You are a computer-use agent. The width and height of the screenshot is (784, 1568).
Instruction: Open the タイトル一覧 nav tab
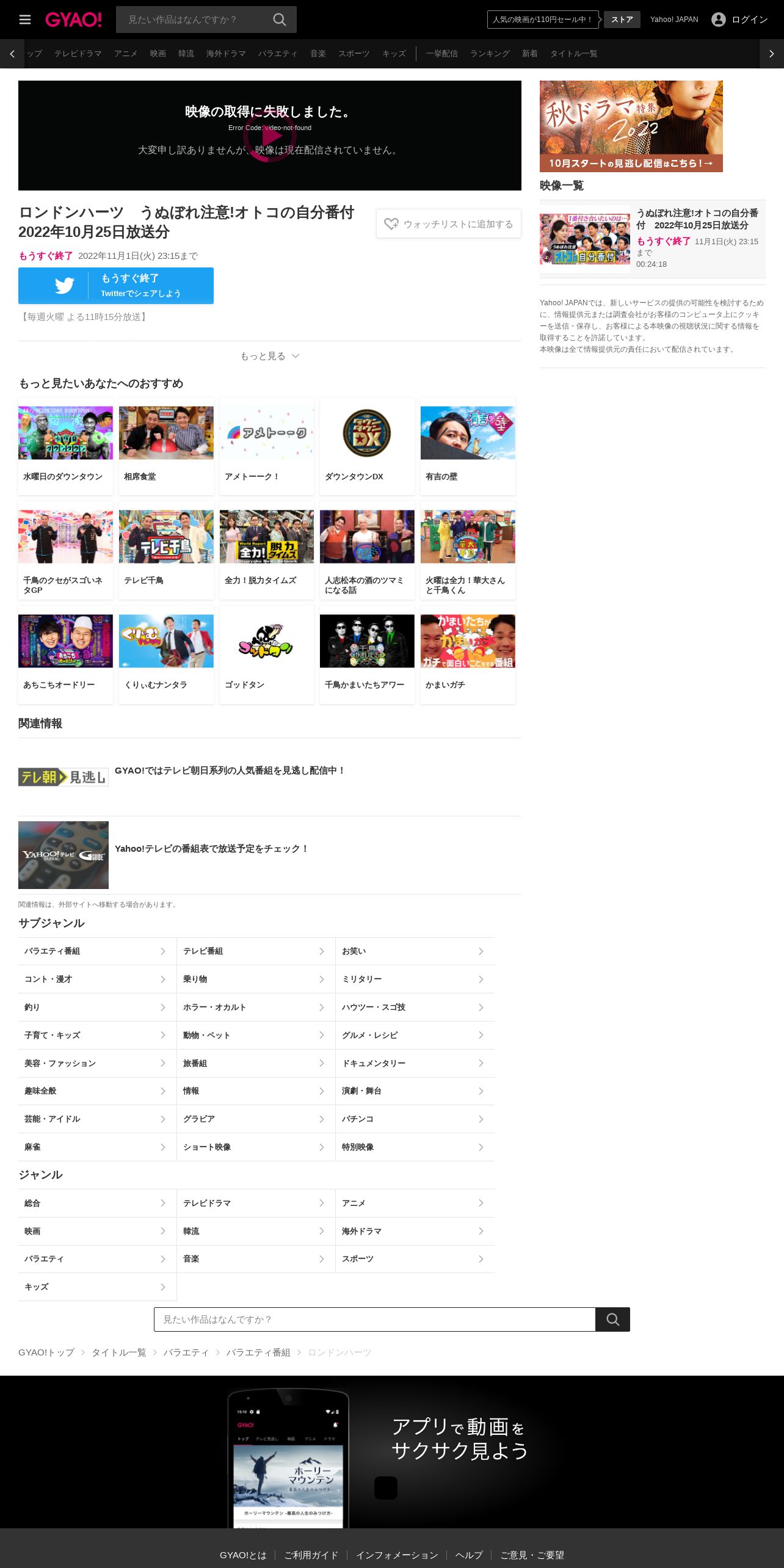tap(574, 54)
